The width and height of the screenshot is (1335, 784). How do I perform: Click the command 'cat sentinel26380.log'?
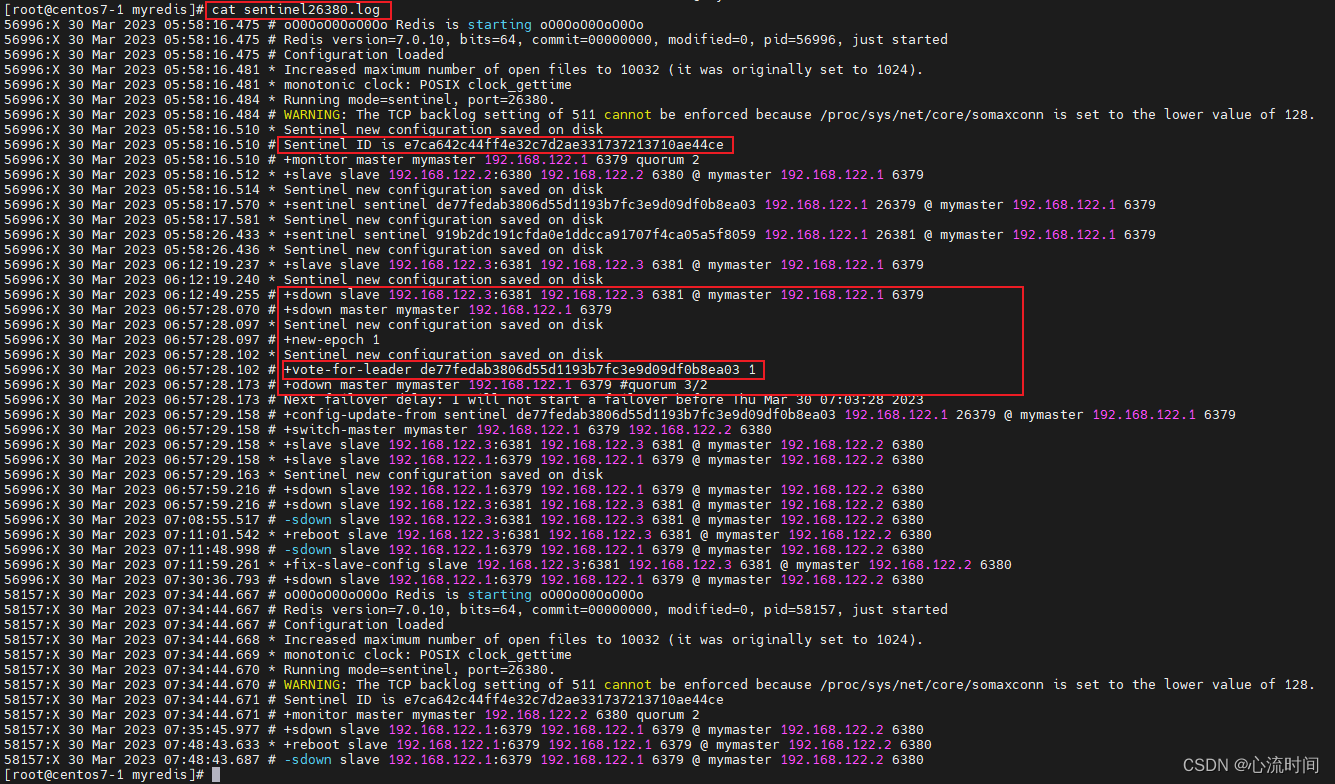(295, 9)
